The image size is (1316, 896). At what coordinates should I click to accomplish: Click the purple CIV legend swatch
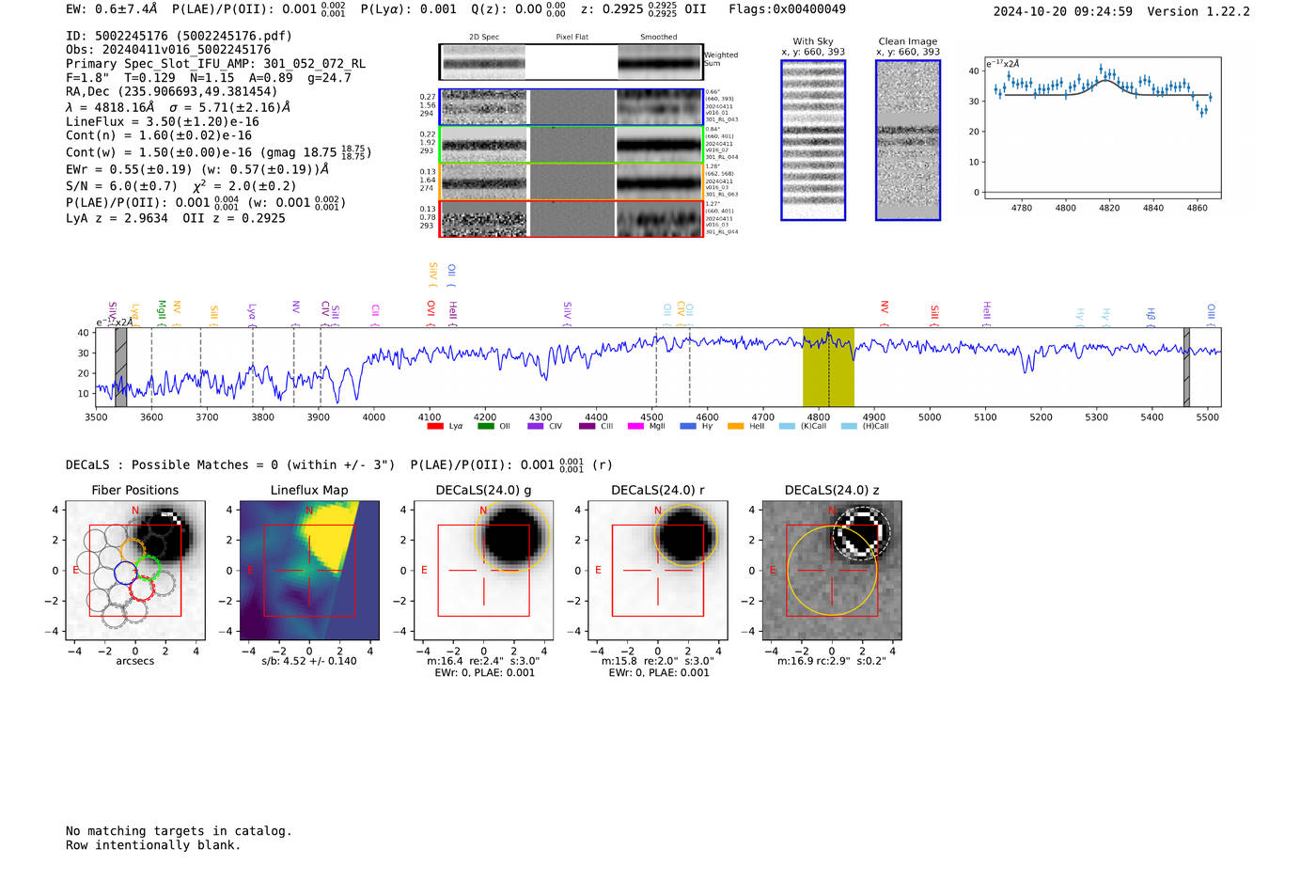coord(536,427)
